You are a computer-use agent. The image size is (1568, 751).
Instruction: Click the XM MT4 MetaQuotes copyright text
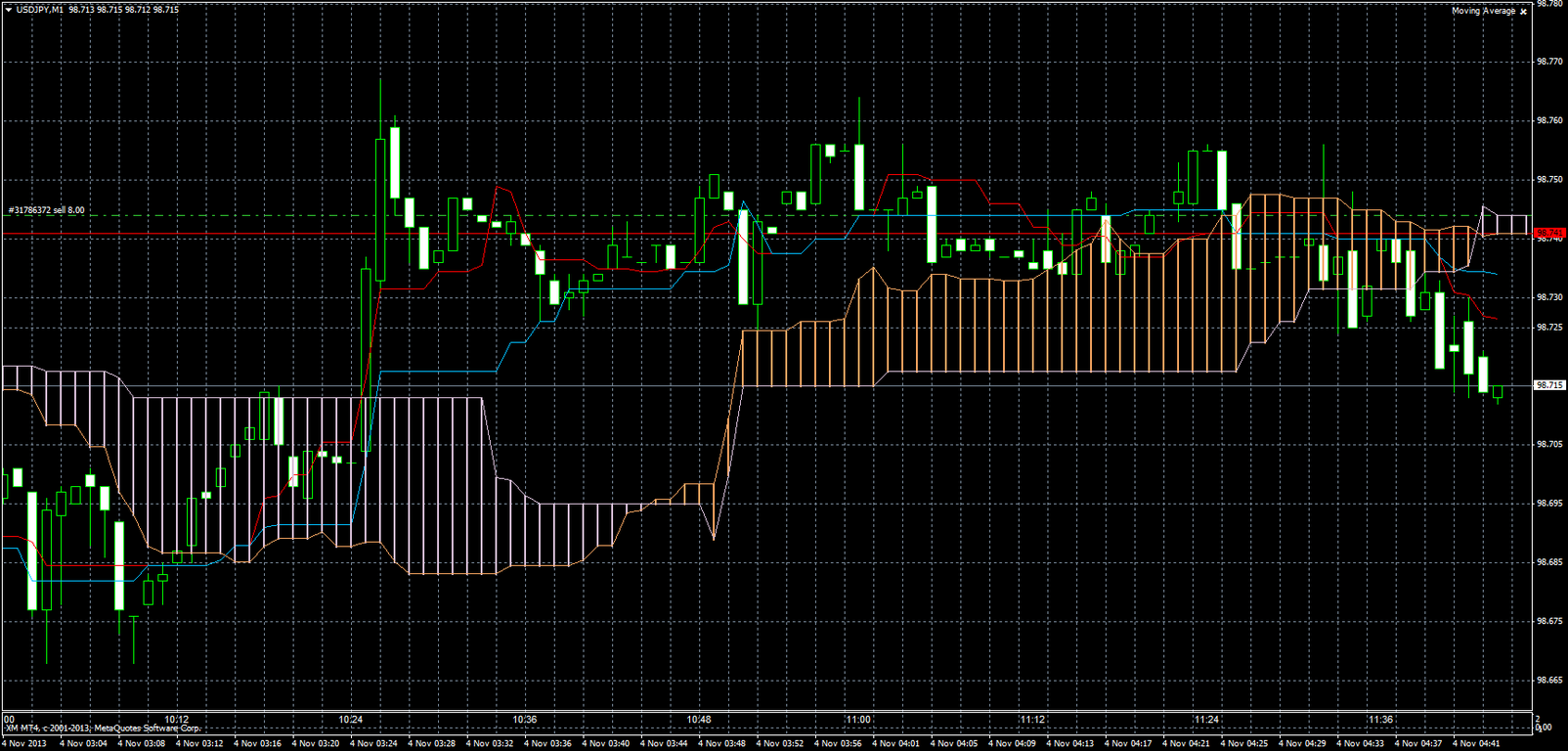(103, 729)
